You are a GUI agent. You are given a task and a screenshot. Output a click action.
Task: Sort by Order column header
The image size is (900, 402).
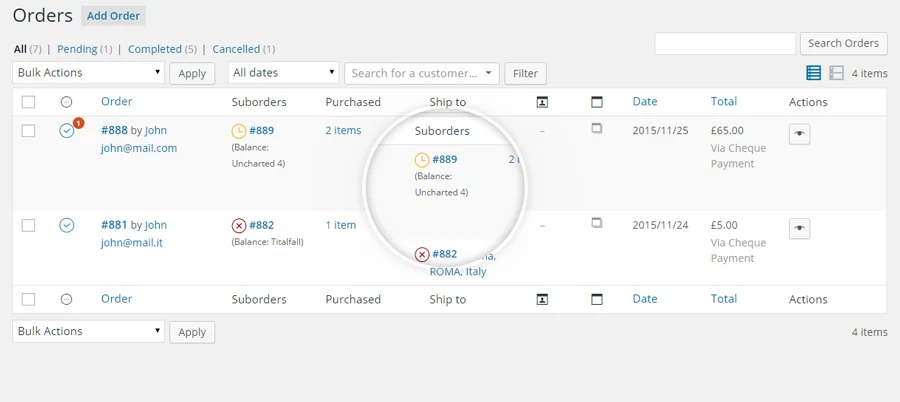(x=117, y=101)
